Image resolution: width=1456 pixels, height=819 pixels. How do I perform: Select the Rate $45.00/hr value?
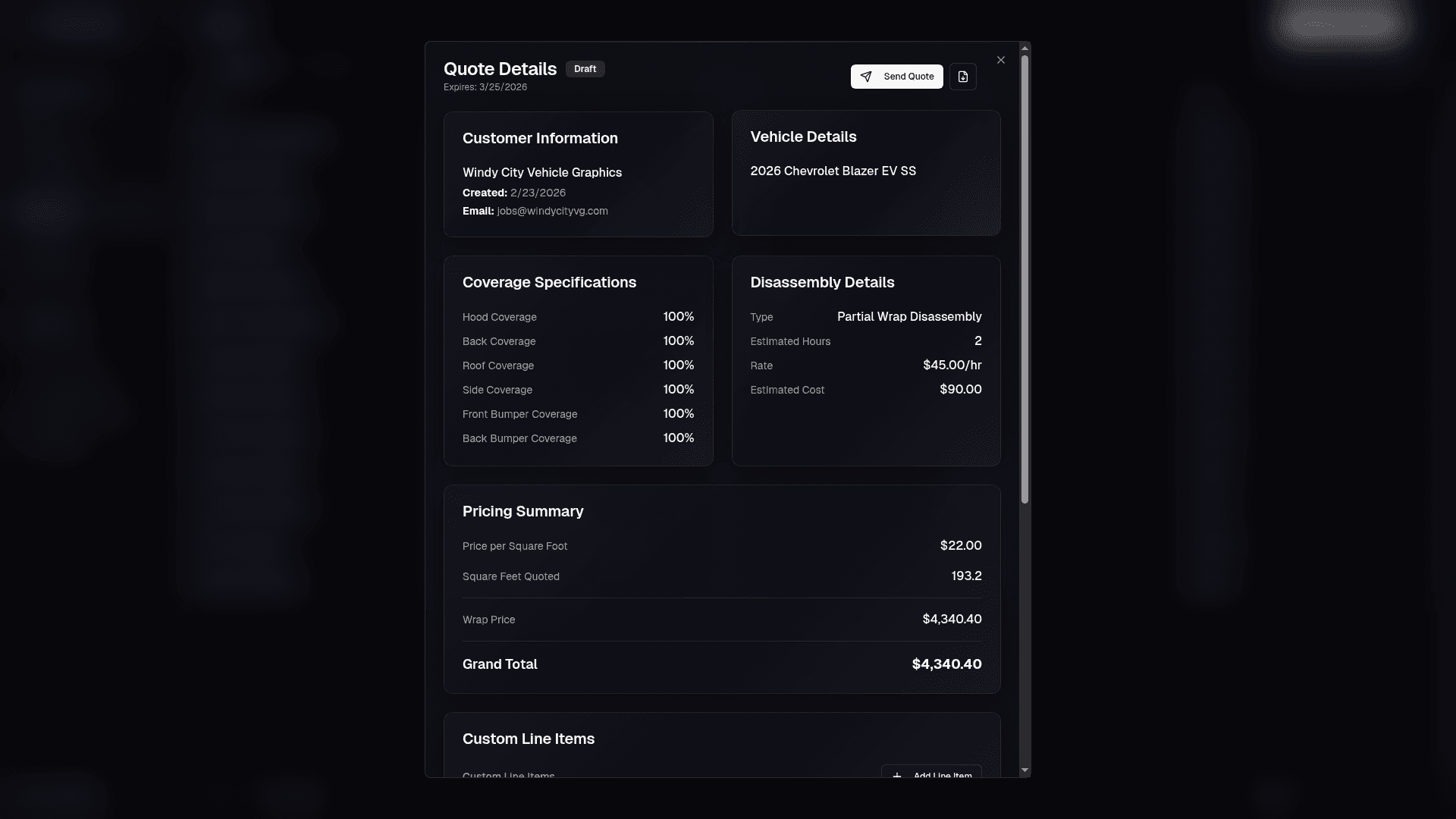tap(952, 365)
